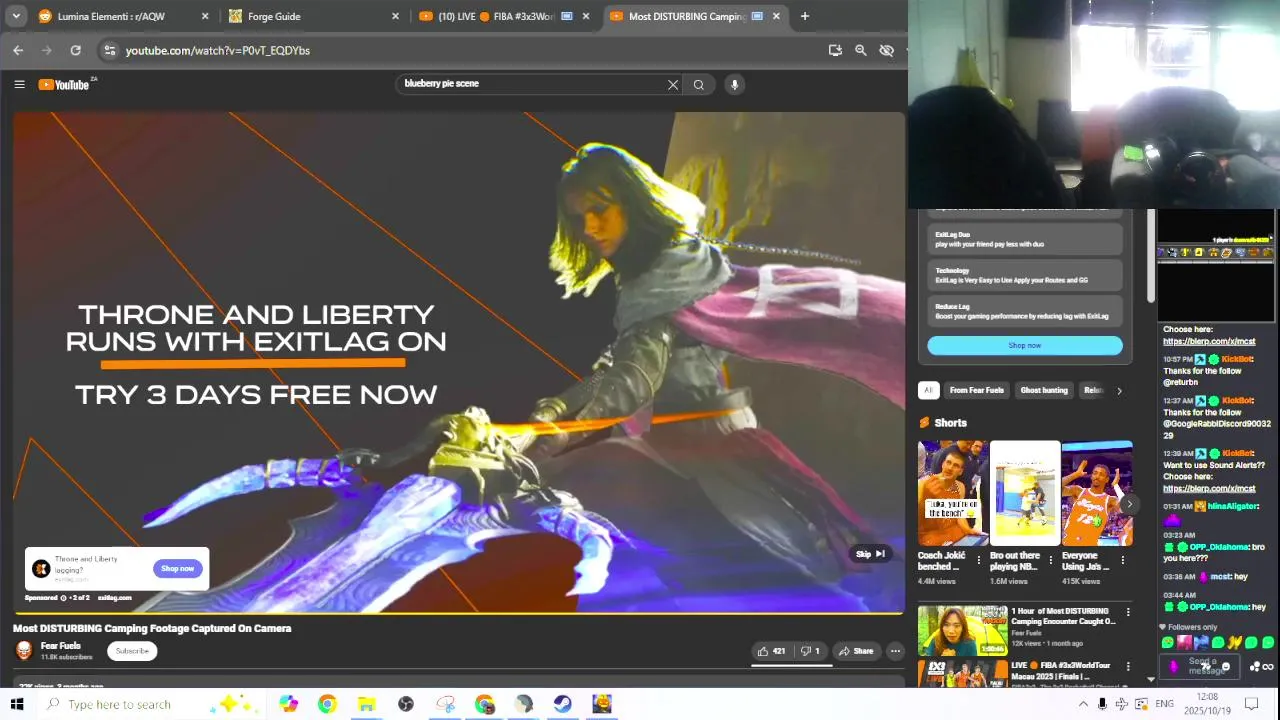This screenshot has width=1280, height=720.
Task: Click the install/cast icon in the address bar
Action: (835, 50)
